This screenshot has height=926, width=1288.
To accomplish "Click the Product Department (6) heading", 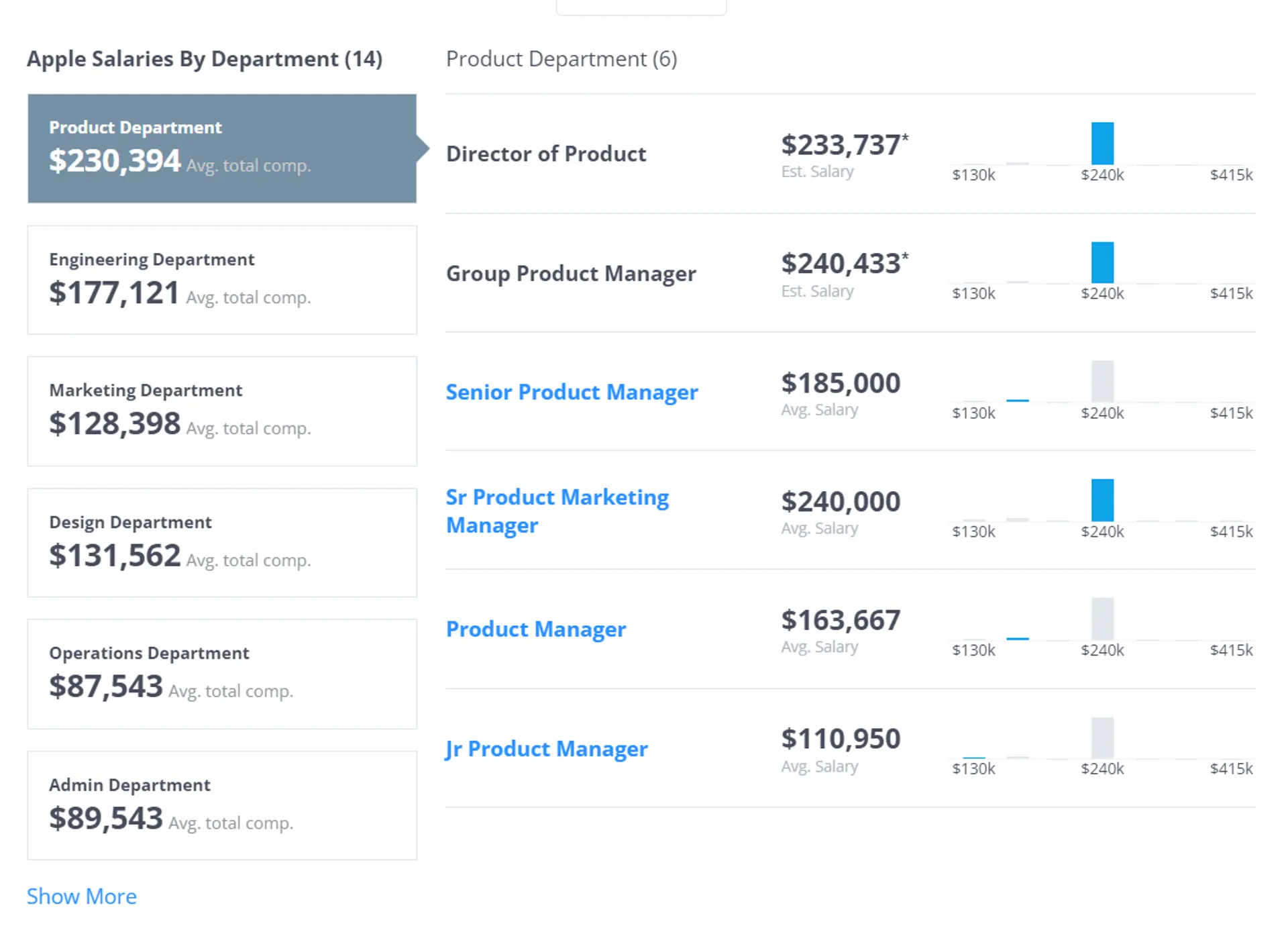I will (x=561, y=59).
